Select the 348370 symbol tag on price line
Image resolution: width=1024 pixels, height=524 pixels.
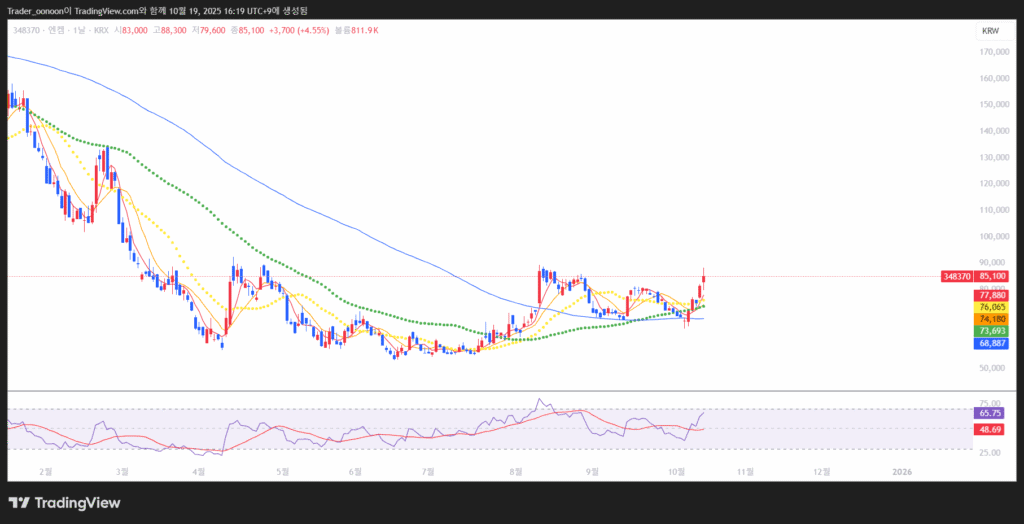pyautogui.click(x=956, y=276)
